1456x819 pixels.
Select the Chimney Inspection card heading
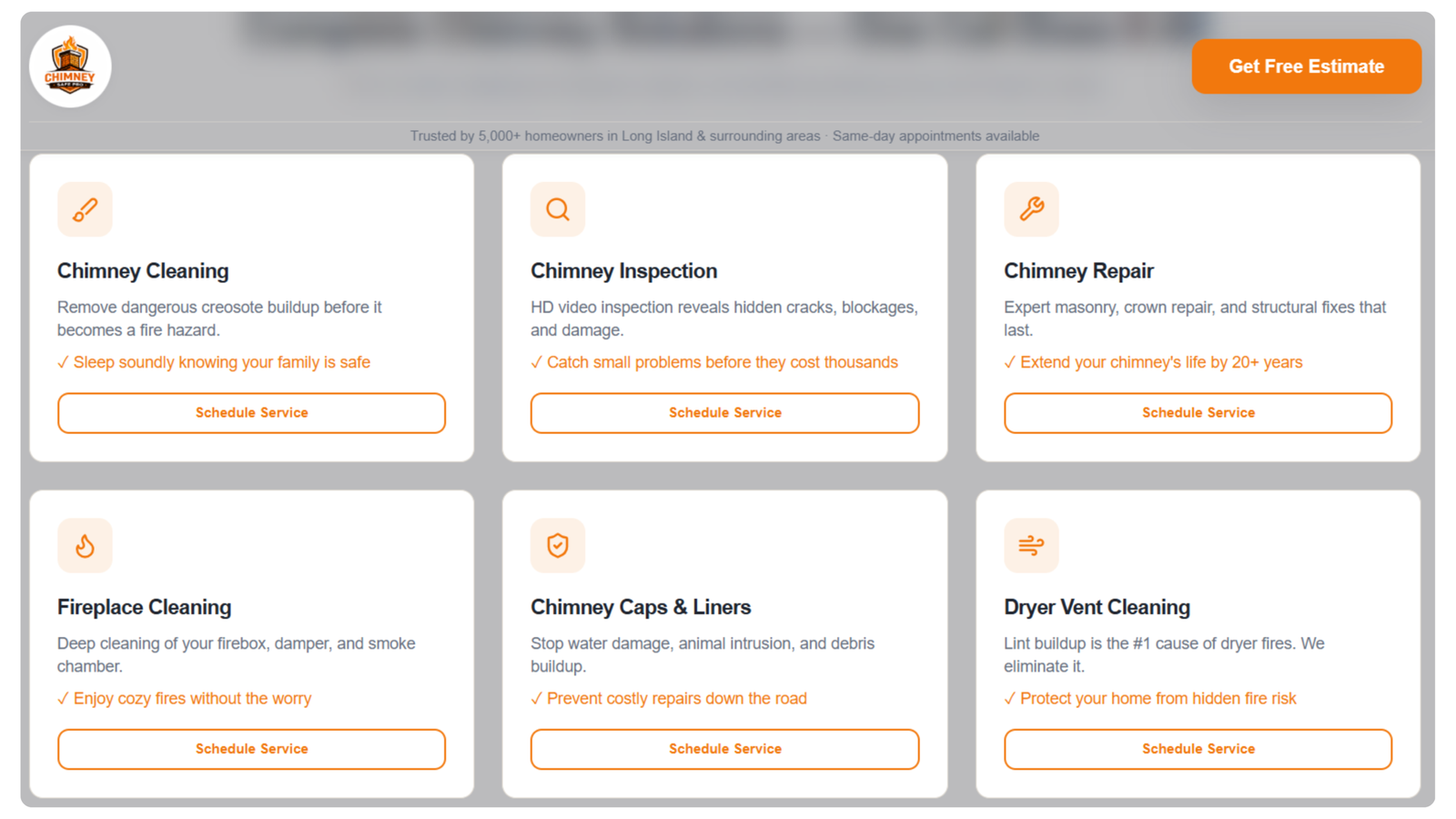click(x=623, y=271)
